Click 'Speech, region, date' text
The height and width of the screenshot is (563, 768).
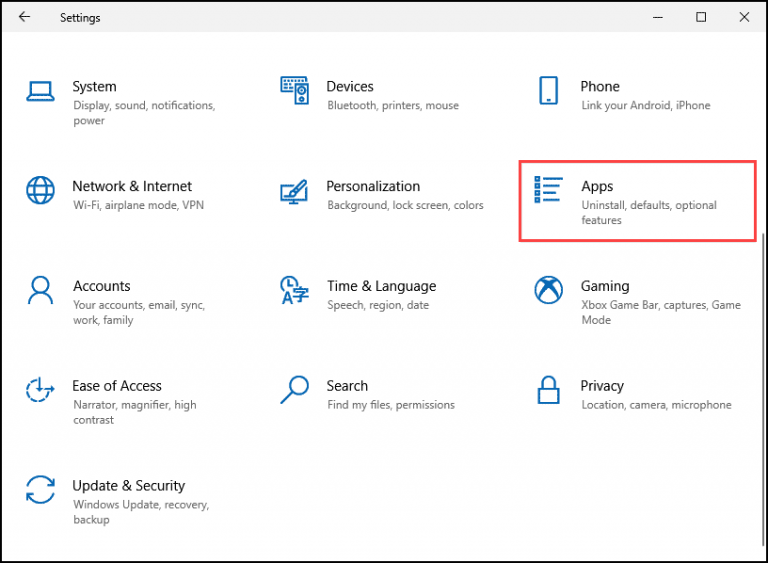pos(378,305)
